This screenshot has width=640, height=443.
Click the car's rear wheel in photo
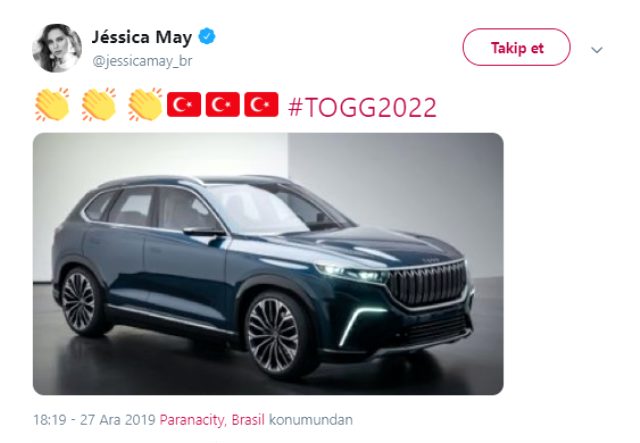(x=80, y=302)
